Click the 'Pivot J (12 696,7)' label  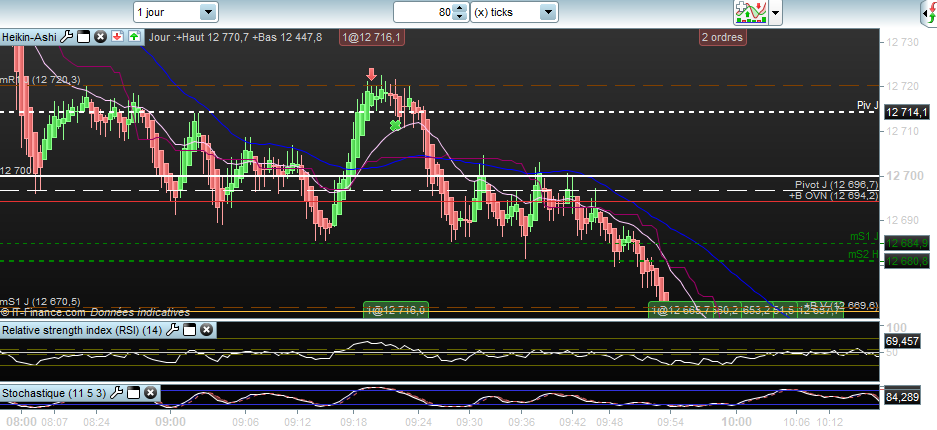[837, 185]
